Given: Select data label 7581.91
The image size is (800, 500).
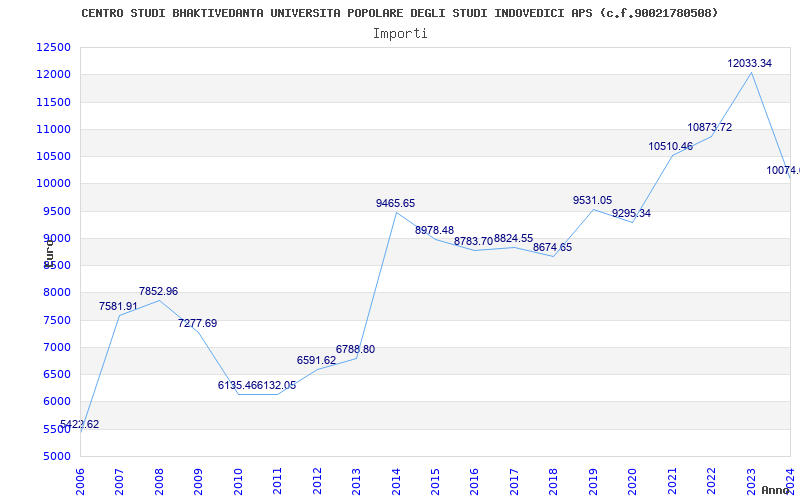Looking at the screenshot, I should [x=118, y=307].
